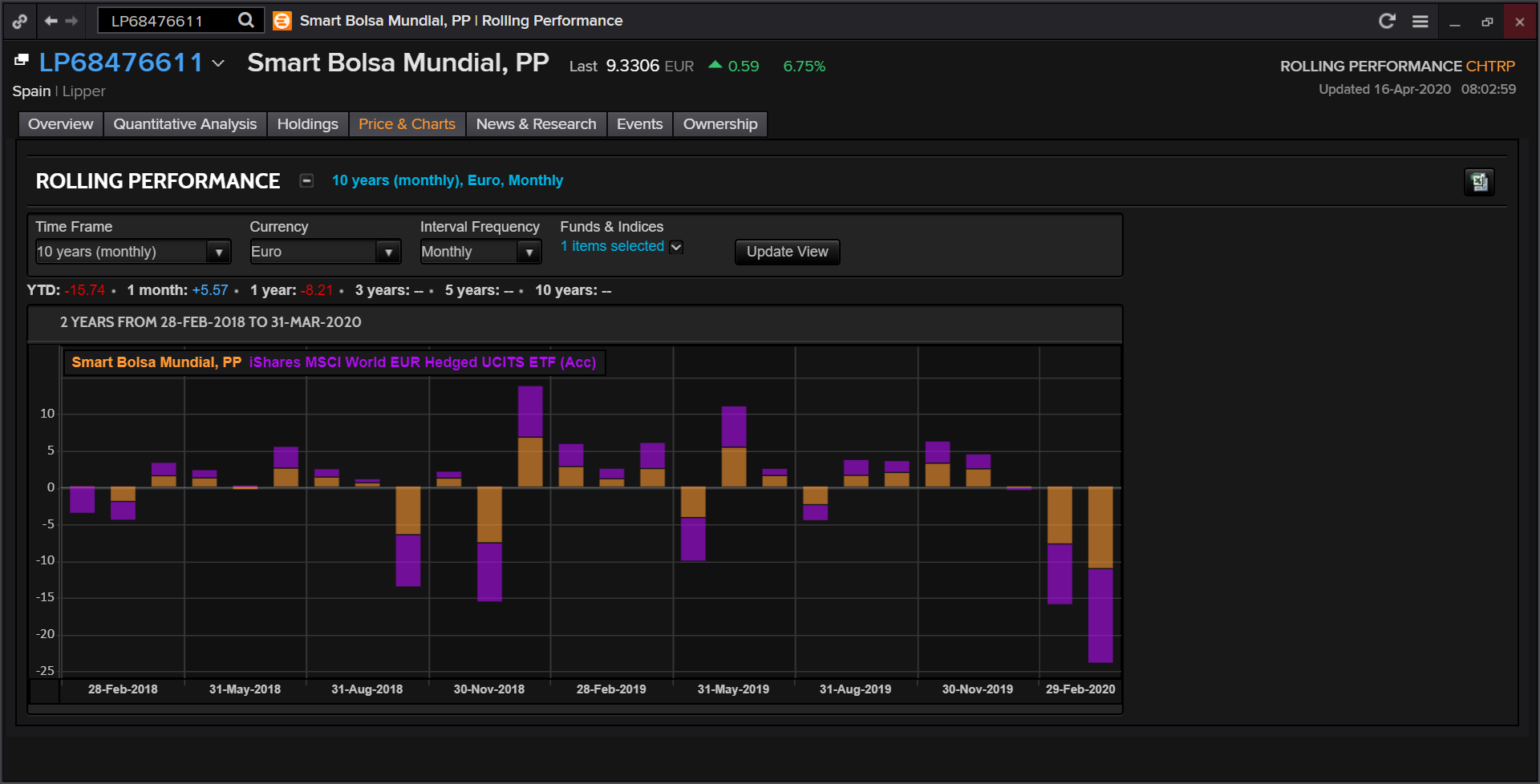Viewport: 1540px width, 784px height.
Task: Open the News & Research tab
Action: point(536,124)
